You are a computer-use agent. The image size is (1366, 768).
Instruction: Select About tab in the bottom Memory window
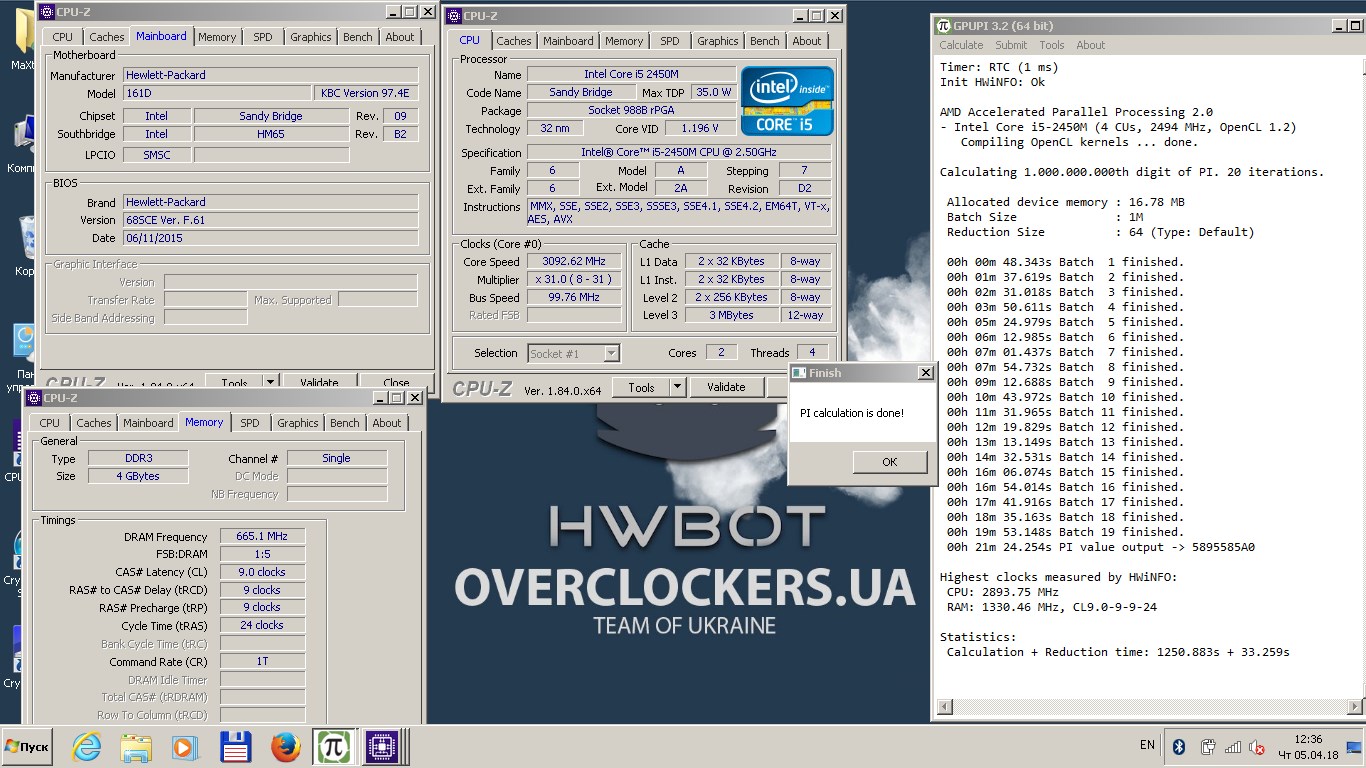(387, 423)
